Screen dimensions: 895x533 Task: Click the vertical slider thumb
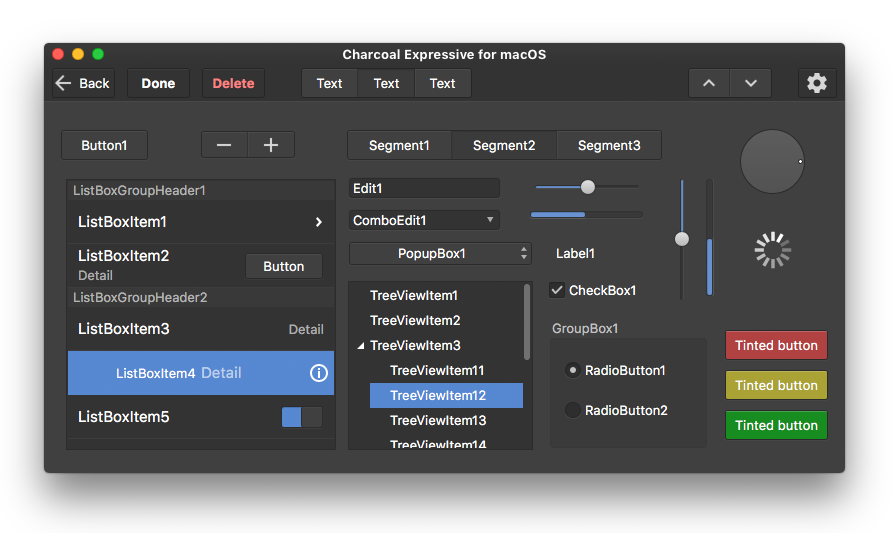(682, 239)
